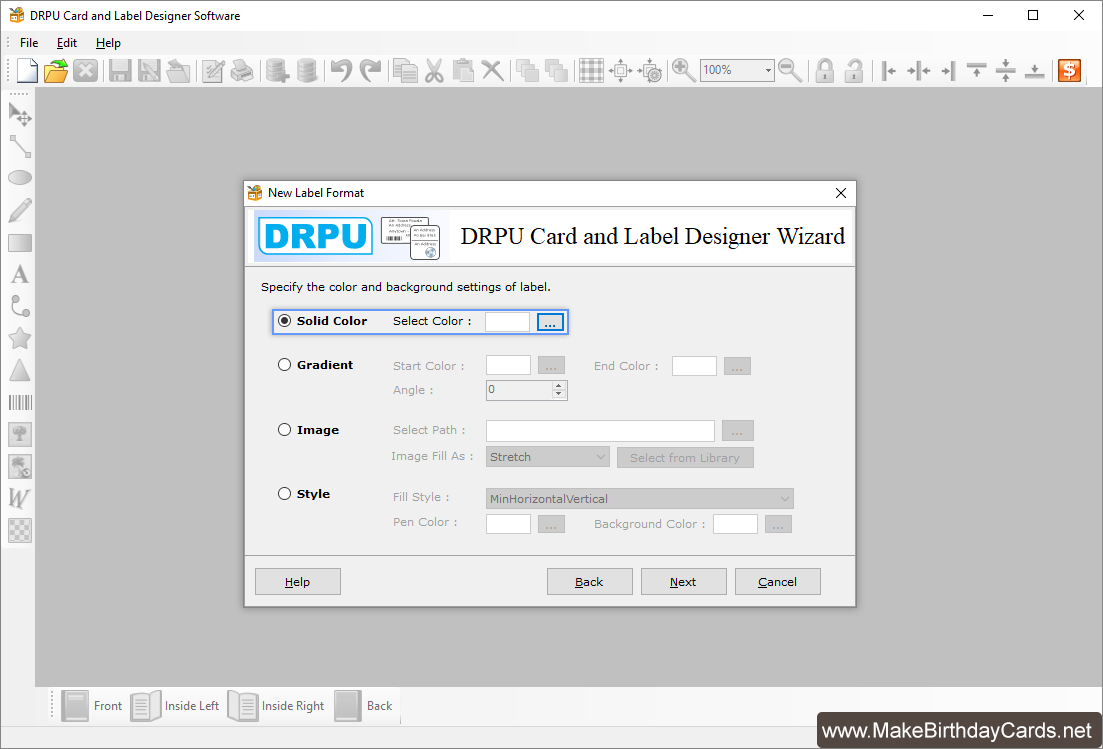The height and width of the screenshot is (749, 1103).
Task: Open the Fill Style MinHorizontalVertical dropdown
Action: (639, 499)
